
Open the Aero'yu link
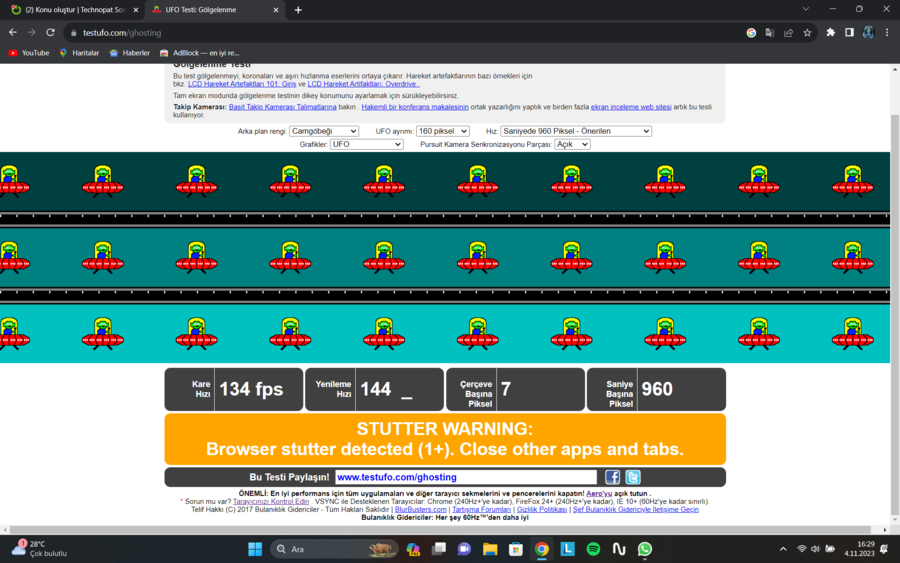[599, 494]
